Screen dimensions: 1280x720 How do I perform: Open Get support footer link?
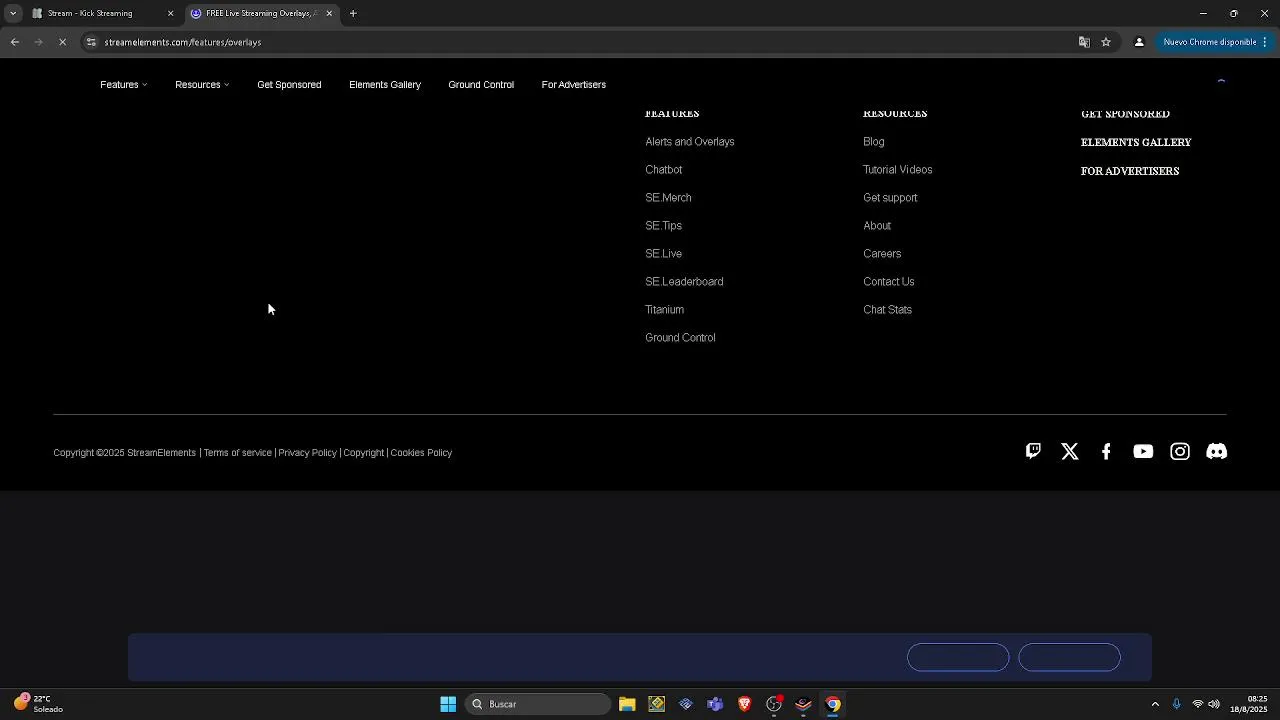(x=890, y=198)
